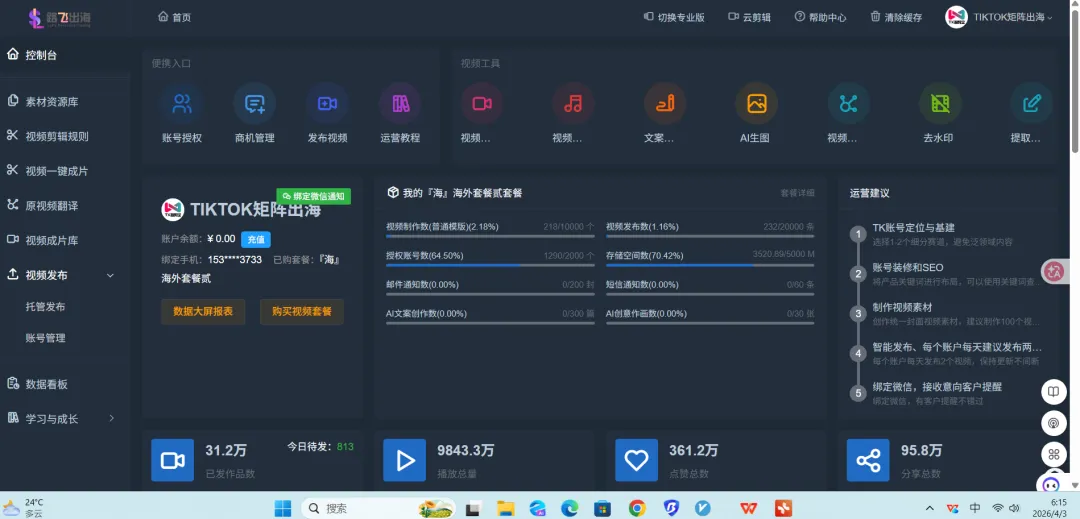
Task: Click the 已发作品数 video camera tile icon
Action: [x=172, y=460]
